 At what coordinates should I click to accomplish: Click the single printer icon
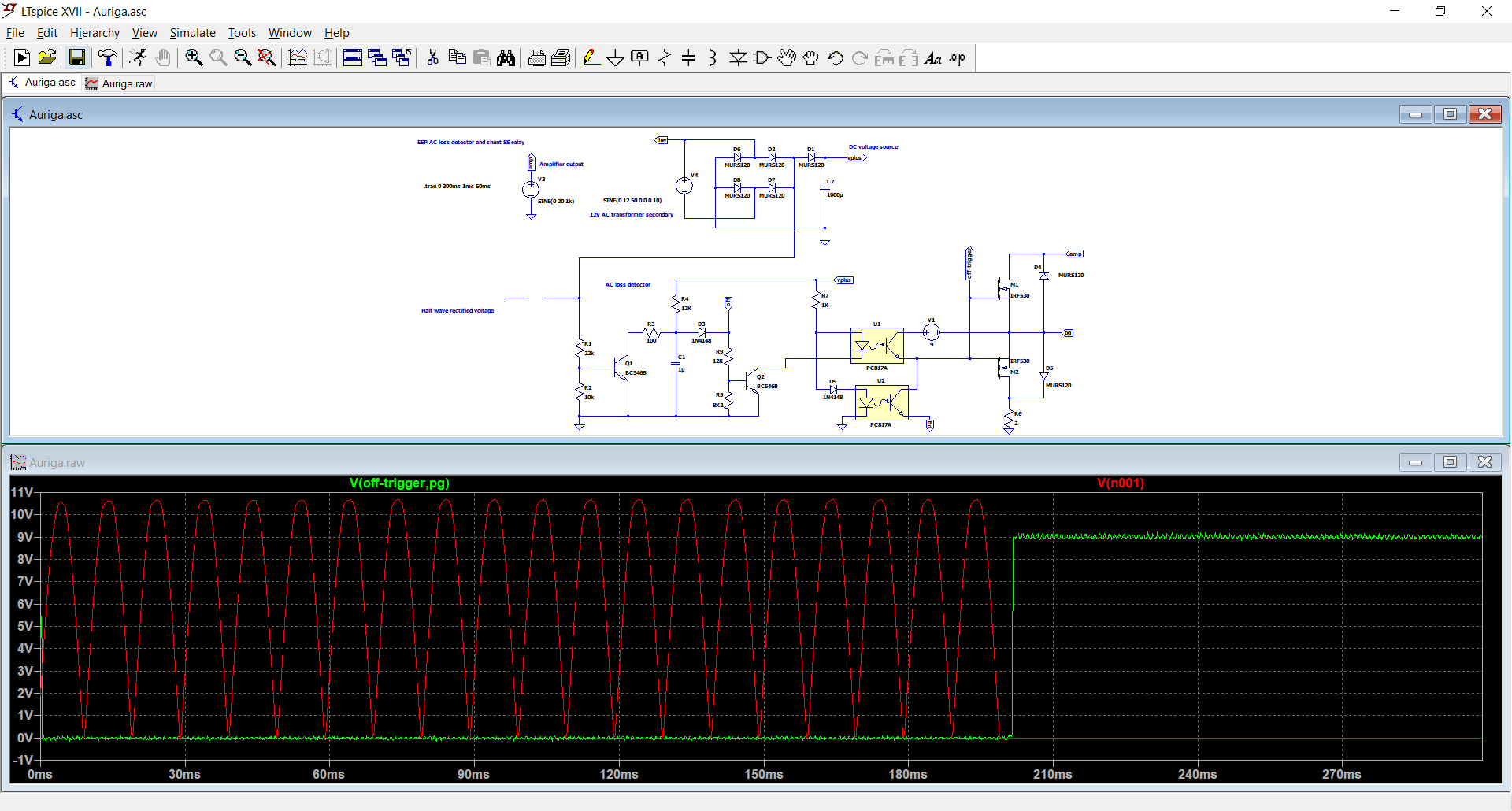coord(536,57)
